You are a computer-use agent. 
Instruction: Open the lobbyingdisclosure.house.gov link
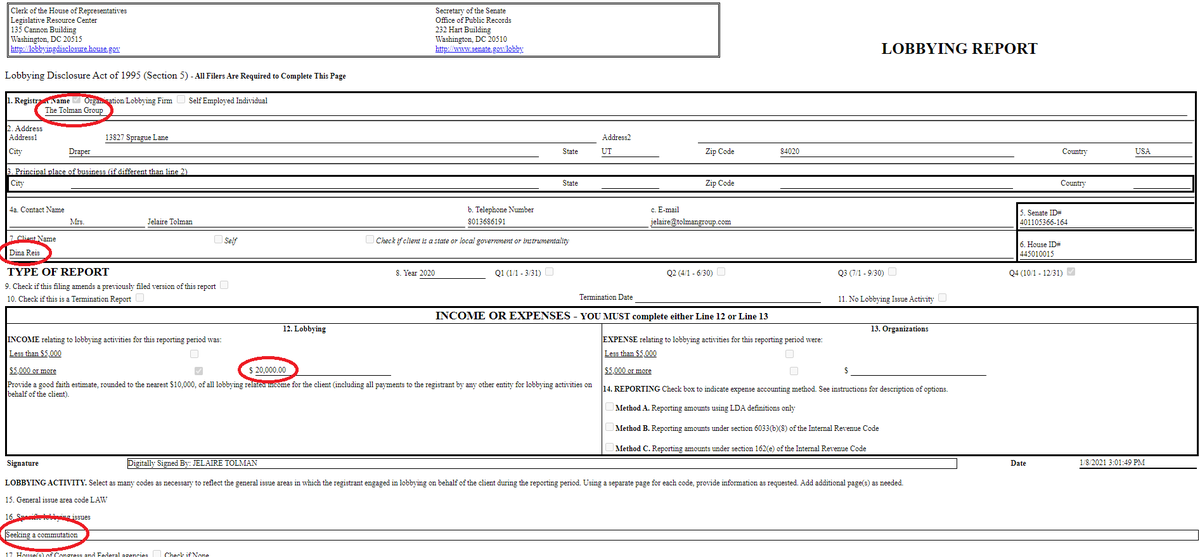tap(66, 49)
